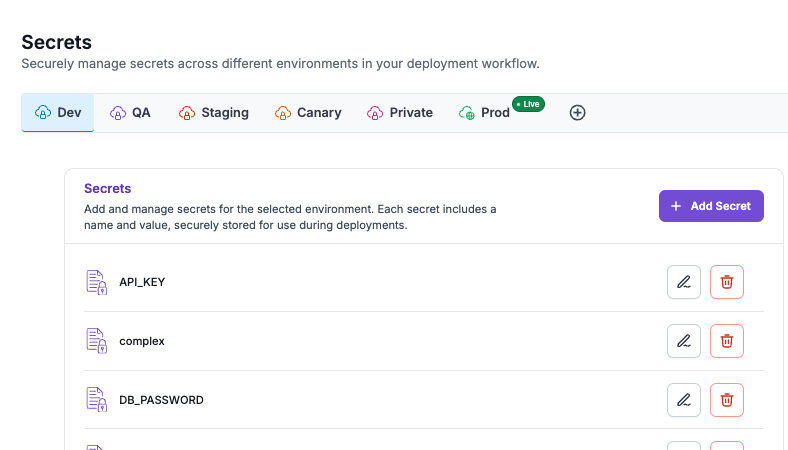788x450 pixels.
Task: Click the API_KEY secret name
Action: [142, 282]
